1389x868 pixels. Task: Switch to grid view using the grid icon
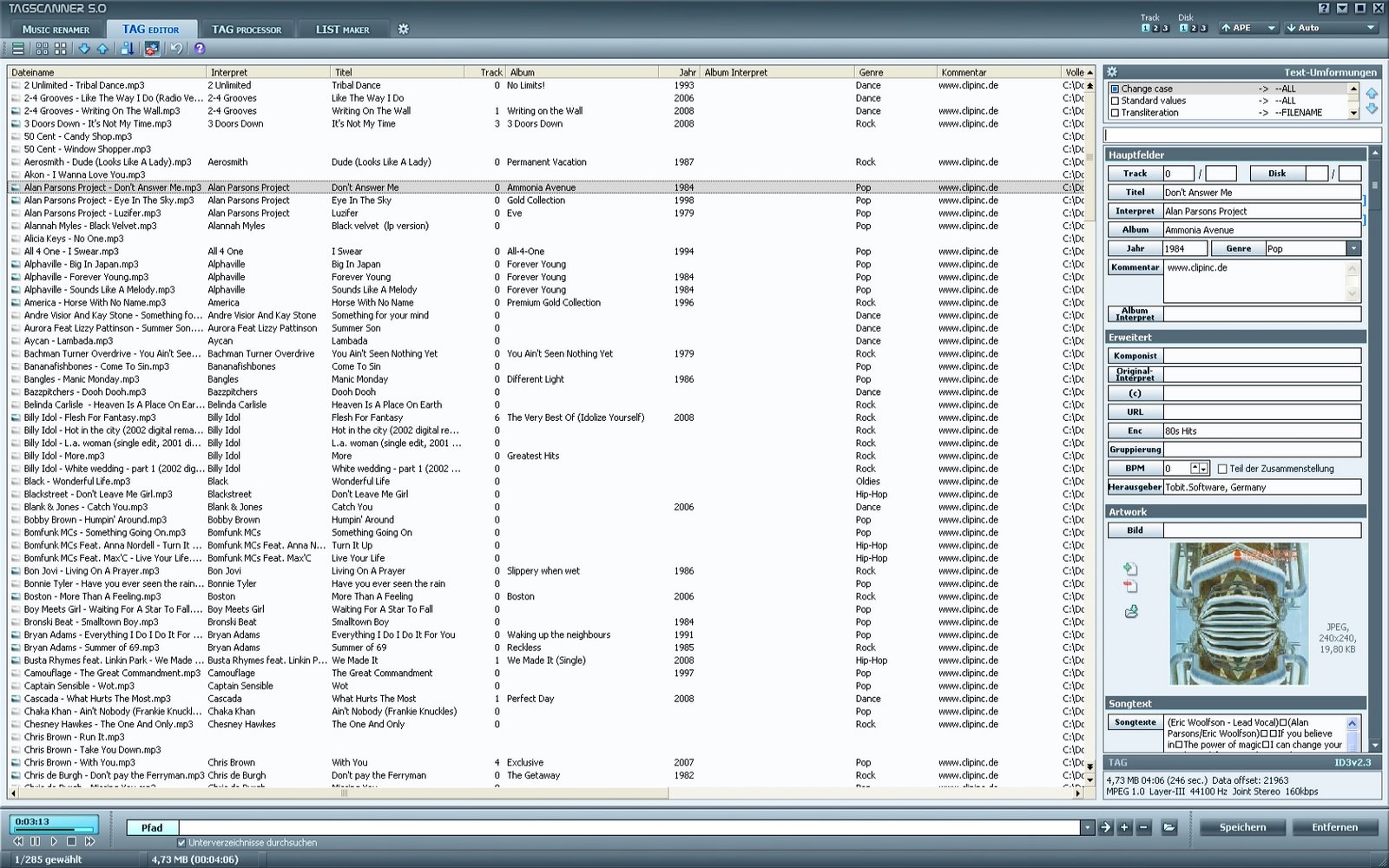pos(41,49)
